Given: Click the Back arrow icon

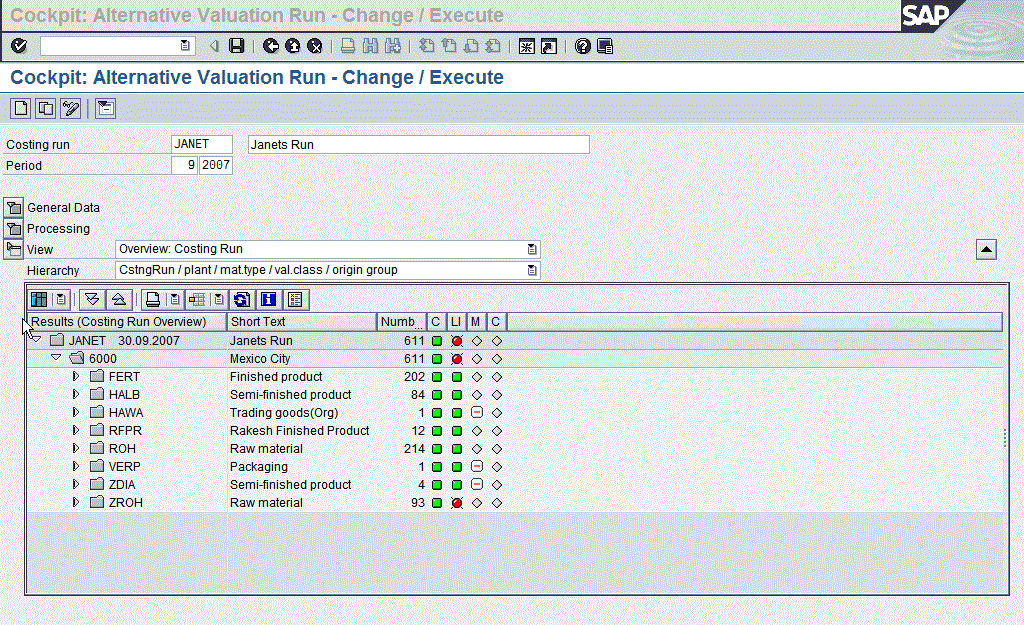Looking at the screenshot, I should [x=271, y=46].
